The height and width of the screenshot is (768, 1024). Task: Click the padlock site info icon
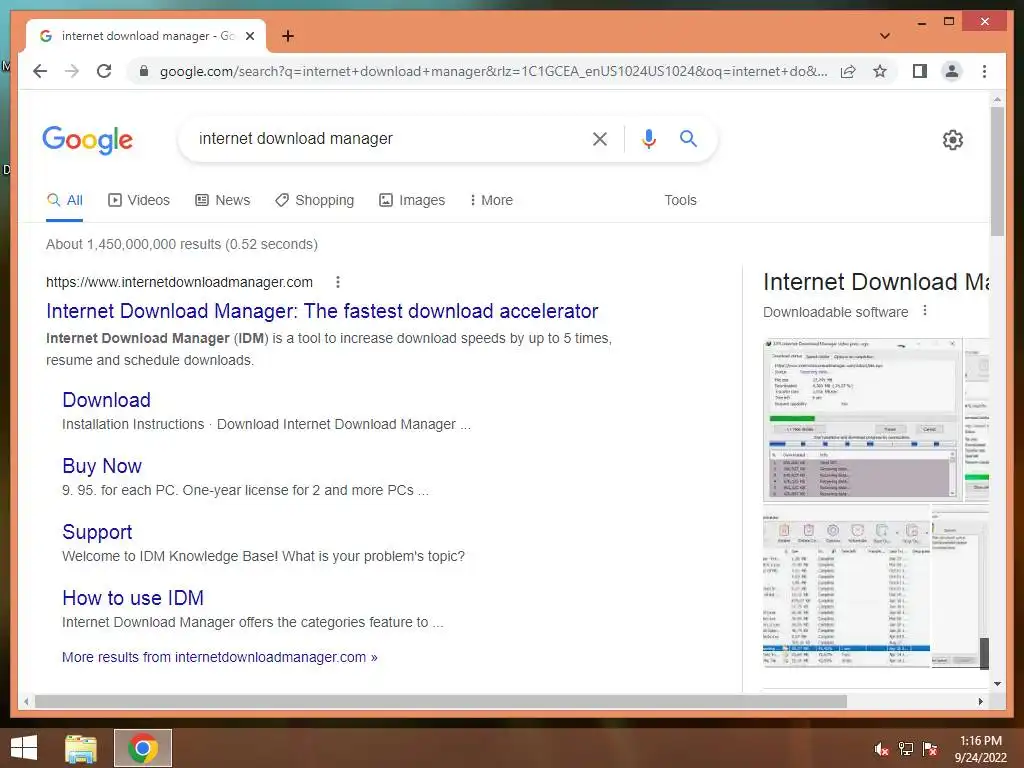point(144,71)
